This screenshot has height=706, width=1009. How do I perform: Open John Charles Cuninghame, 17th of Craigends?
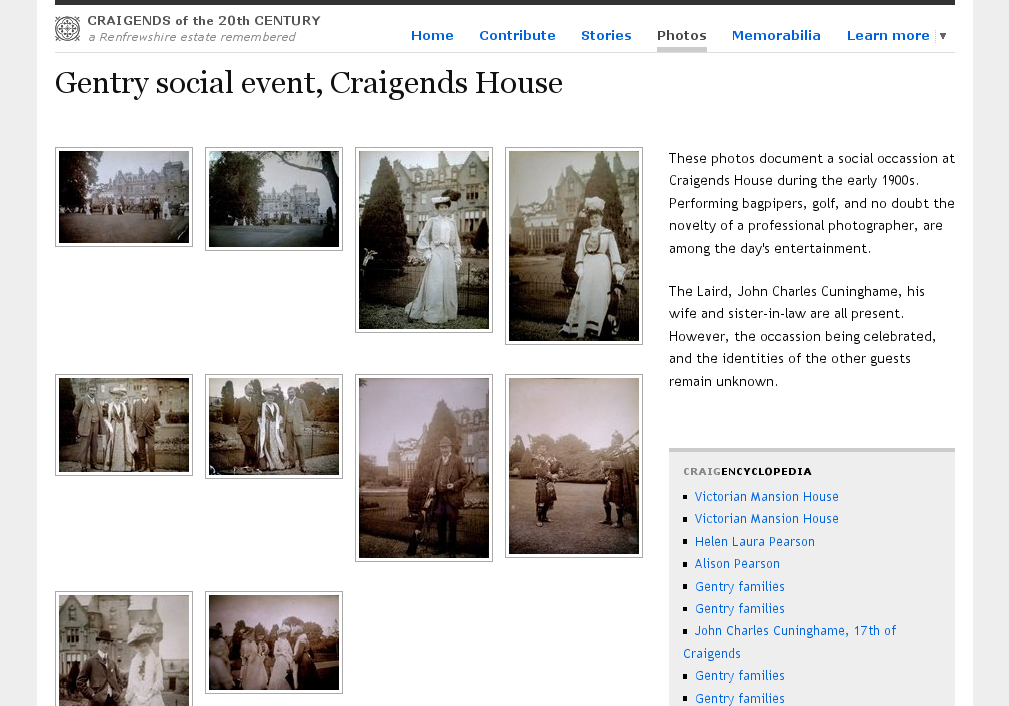(x=795, y=631)
